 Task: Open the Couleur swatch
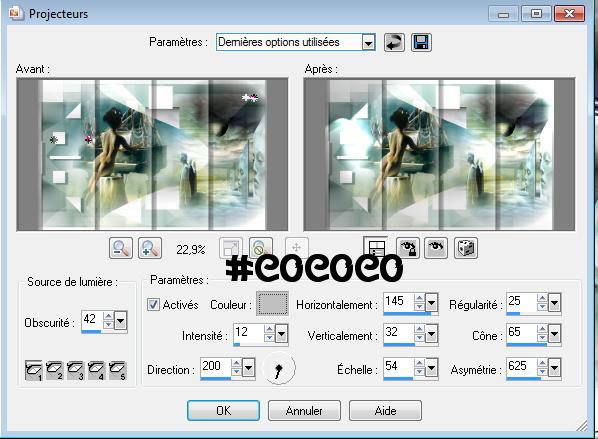272,304
